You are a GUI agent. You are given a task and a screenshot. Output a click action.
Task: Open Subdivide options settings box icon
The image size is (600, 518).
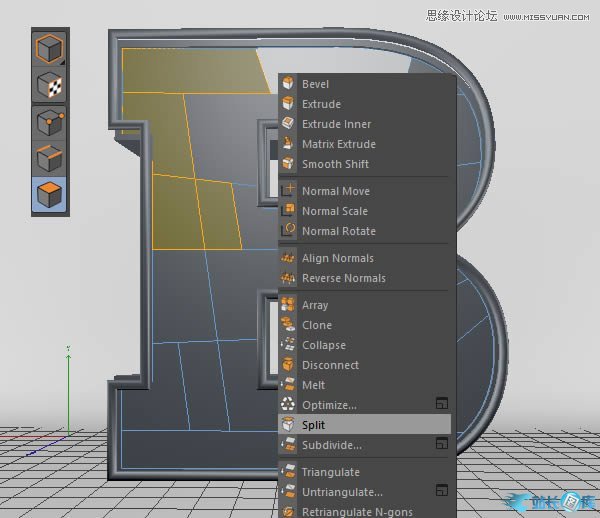coord(441,444)
